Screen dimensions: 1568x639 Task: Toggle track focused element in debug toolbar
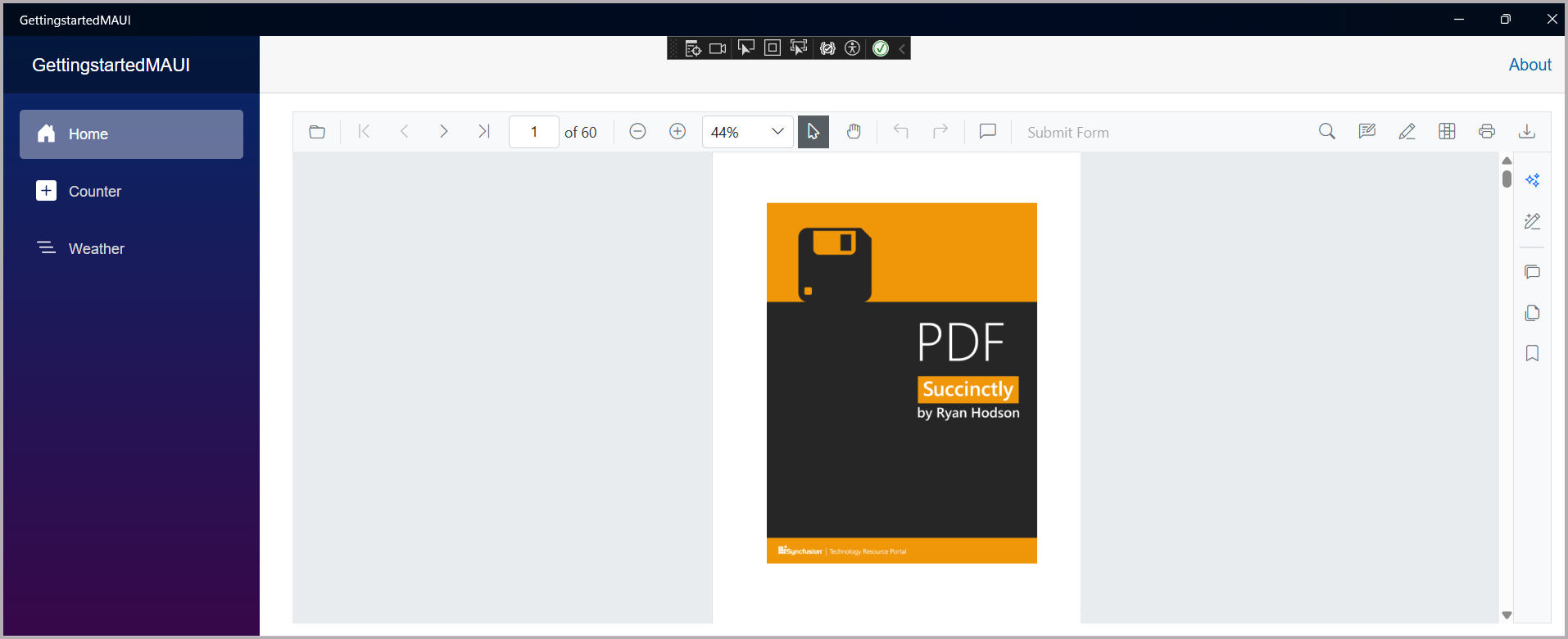(x=799, y=48)
